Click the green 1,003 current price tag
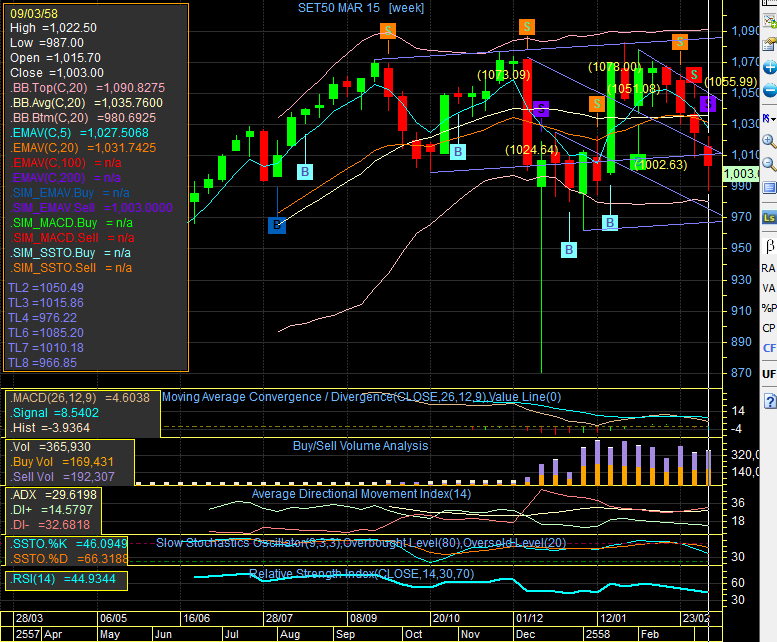Image resolution: width=777 pixels, height=642 pixels. coord(740,173)
